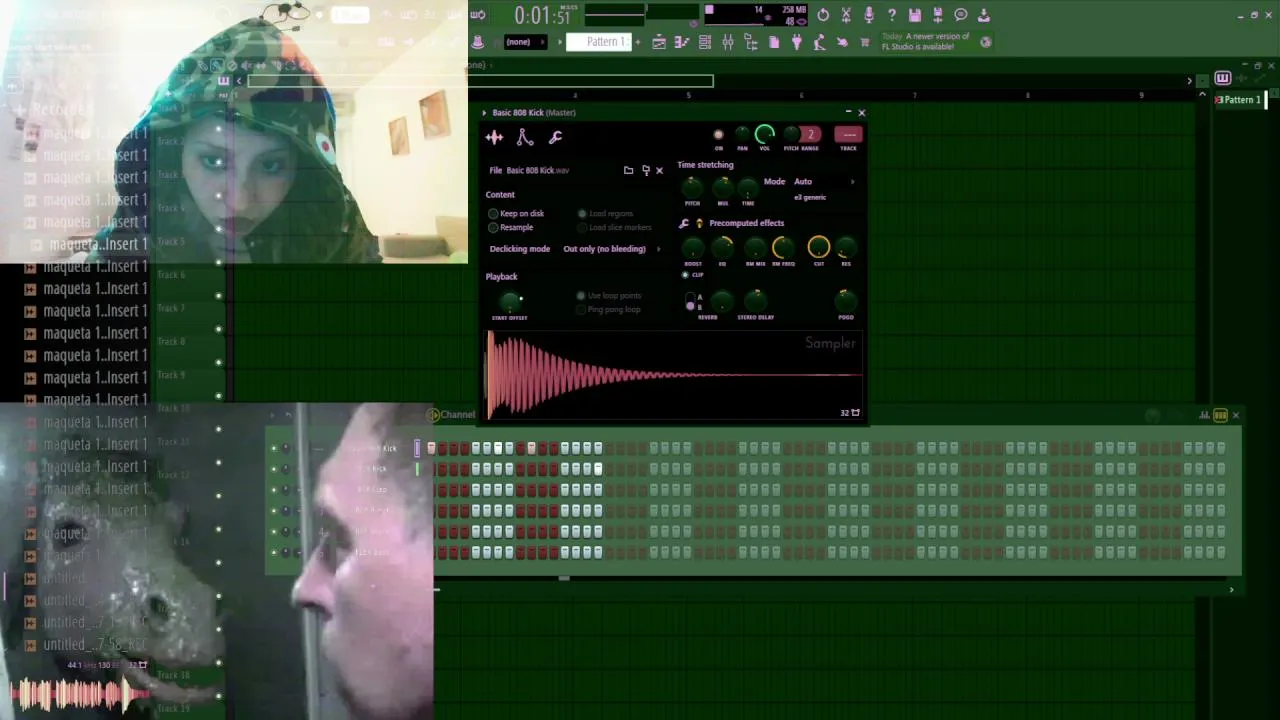
Task: Click the download content library icon
Action: [x=984, y=15]
